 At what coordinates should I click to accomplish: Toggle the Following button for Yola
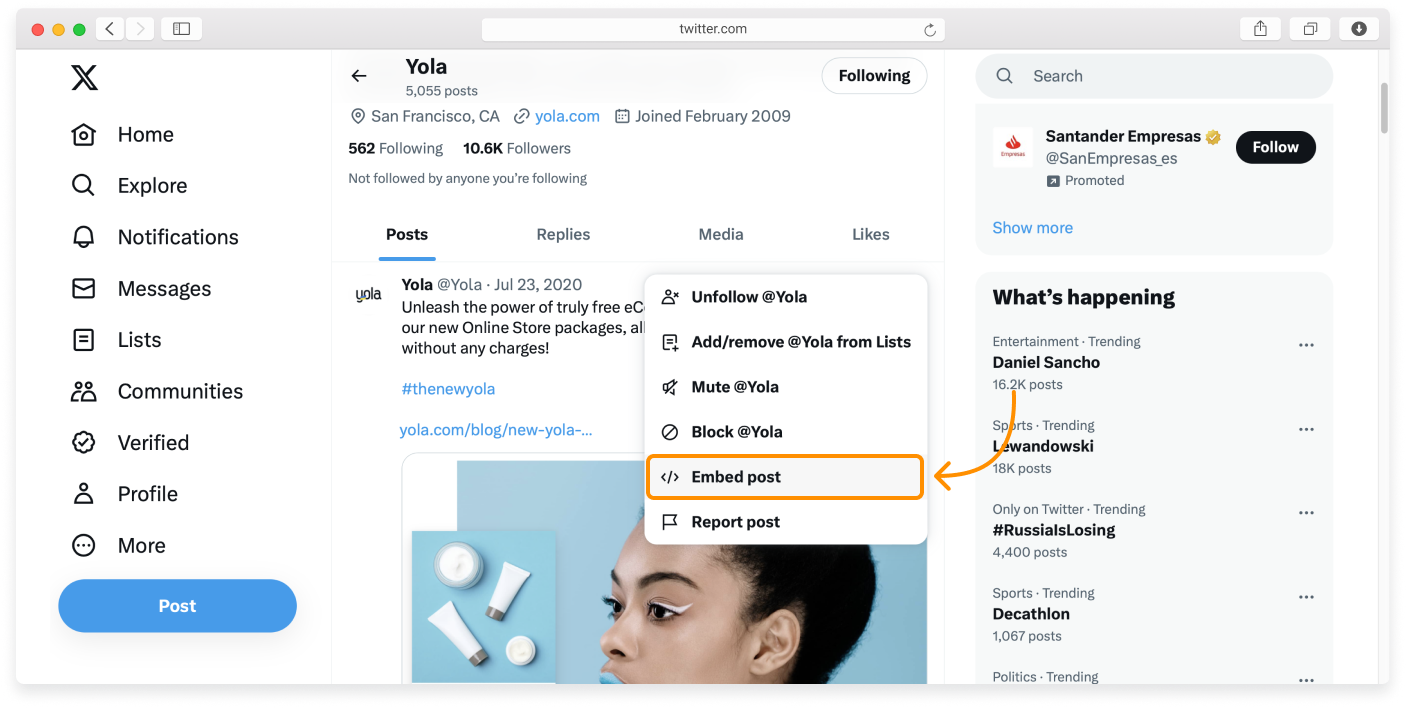[874, 76]
